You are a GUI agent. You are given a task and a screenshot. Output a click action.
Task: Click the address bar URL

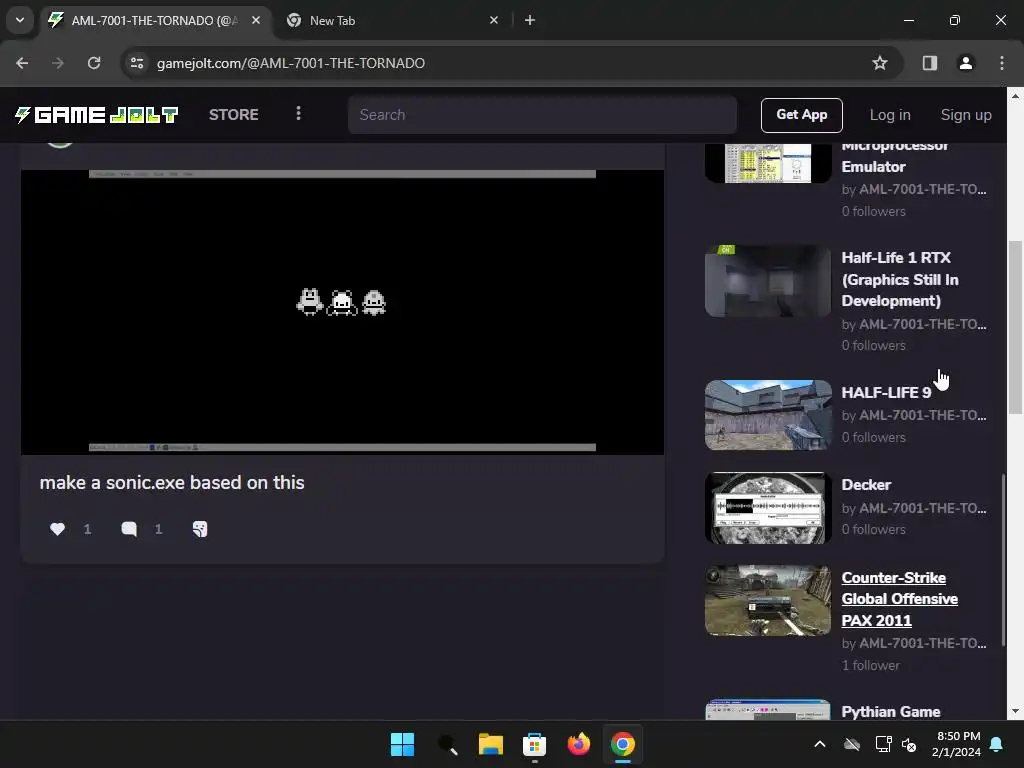pyautogui.click(x=291, y=63)
